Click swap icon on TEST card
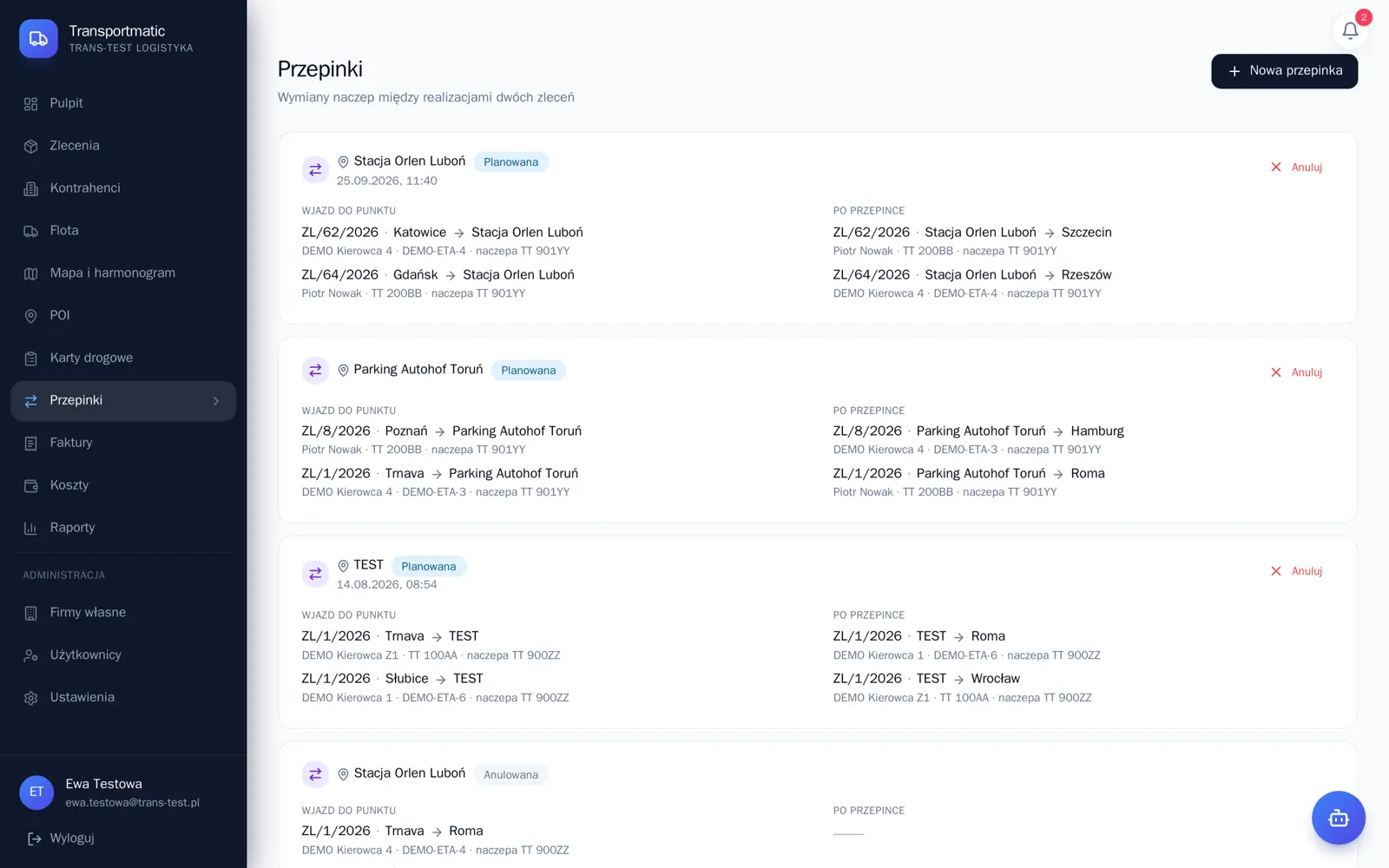This screenshot has width=1389, height=868. pyautogui.click(x=315, y=574)
